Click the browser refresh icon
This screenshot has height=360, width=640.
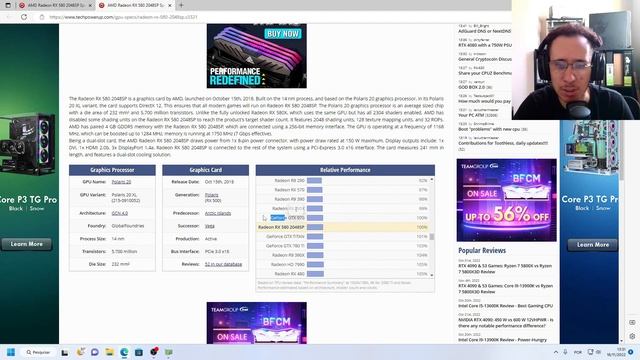click(x=24, y=17)
